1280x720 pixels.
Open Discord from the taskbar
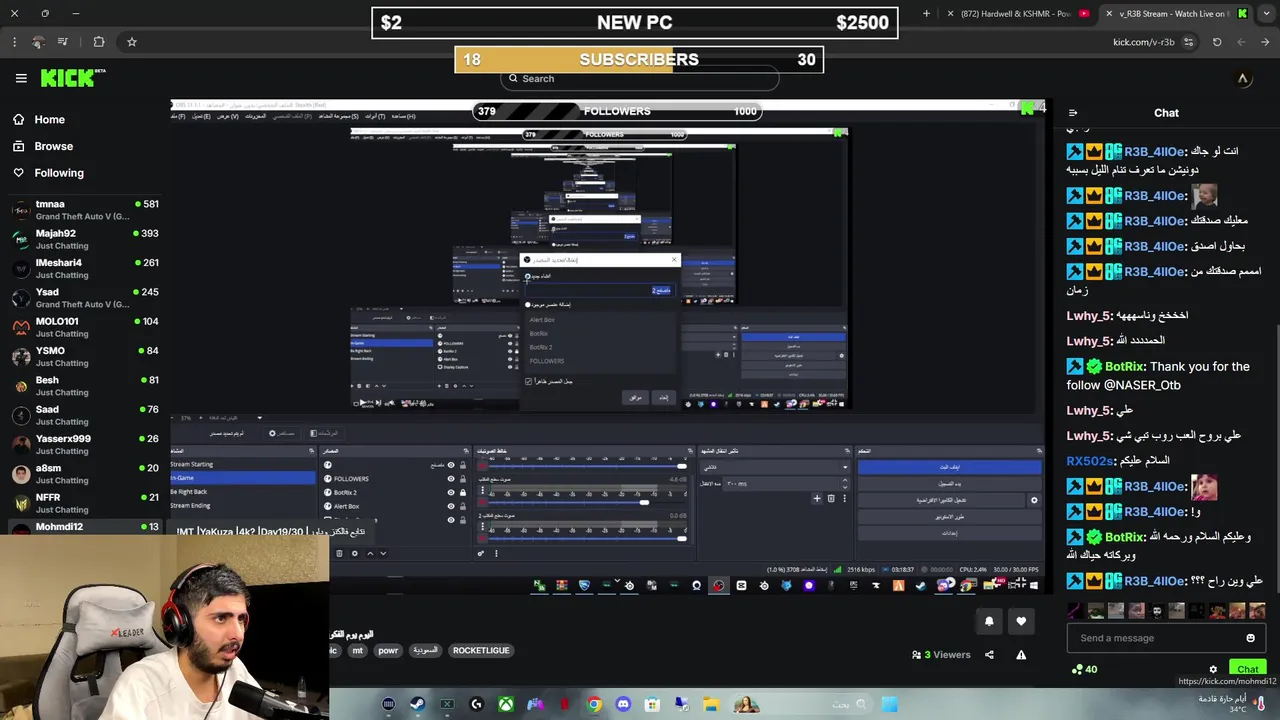[624, 704]
